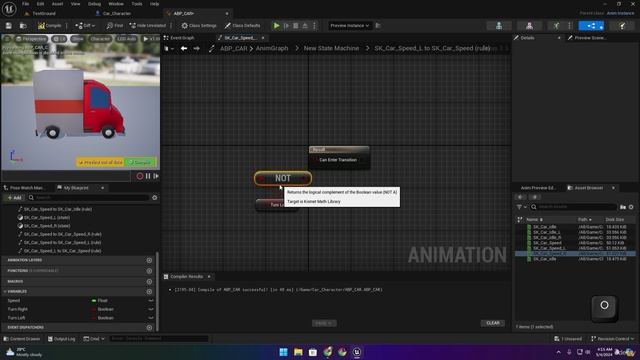Navigate back in graph history
The image size is (640, 360).
tap(184, 49)
